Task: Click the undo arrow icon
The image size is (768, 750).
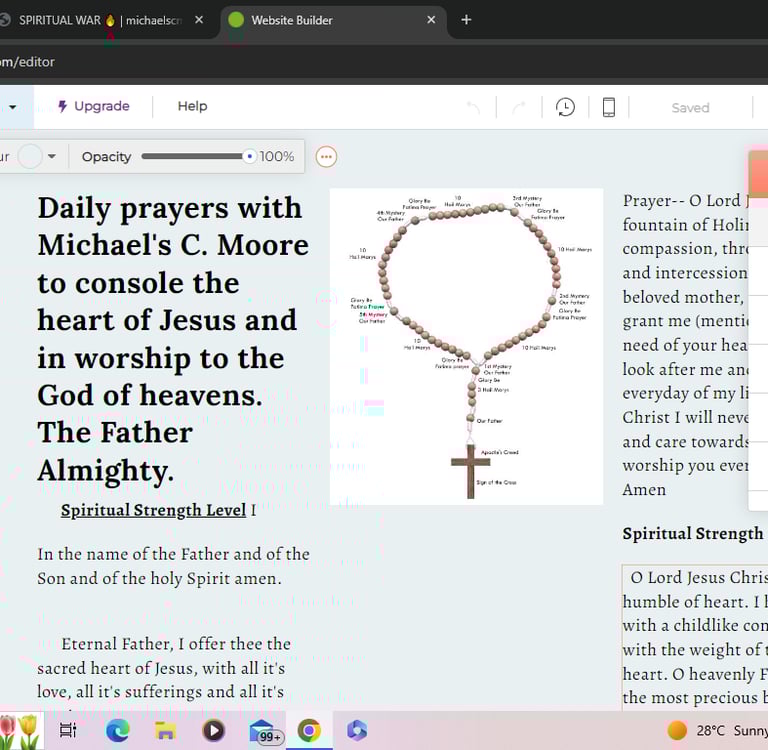Action: 473,107
